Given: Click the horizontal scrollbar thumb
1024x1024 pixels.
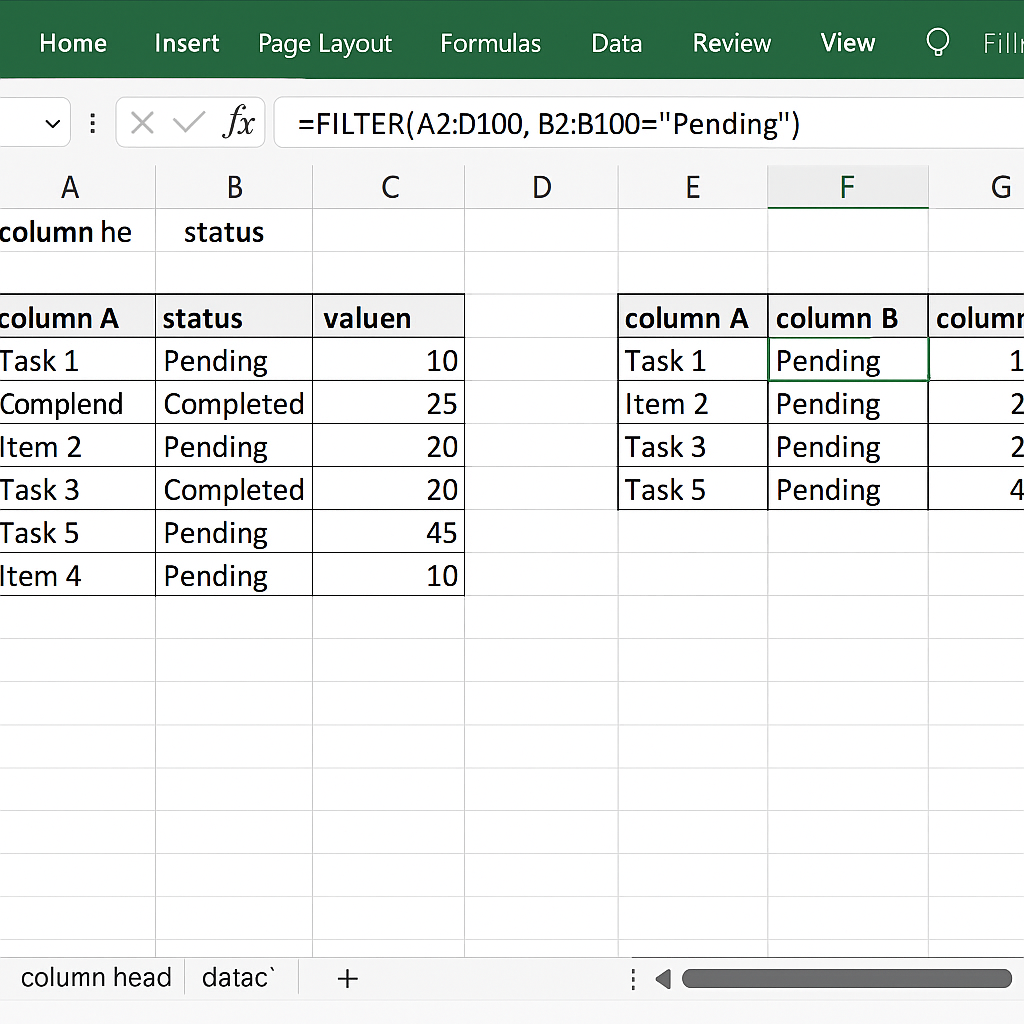Looking at the screenshot, I should point(846,978).
